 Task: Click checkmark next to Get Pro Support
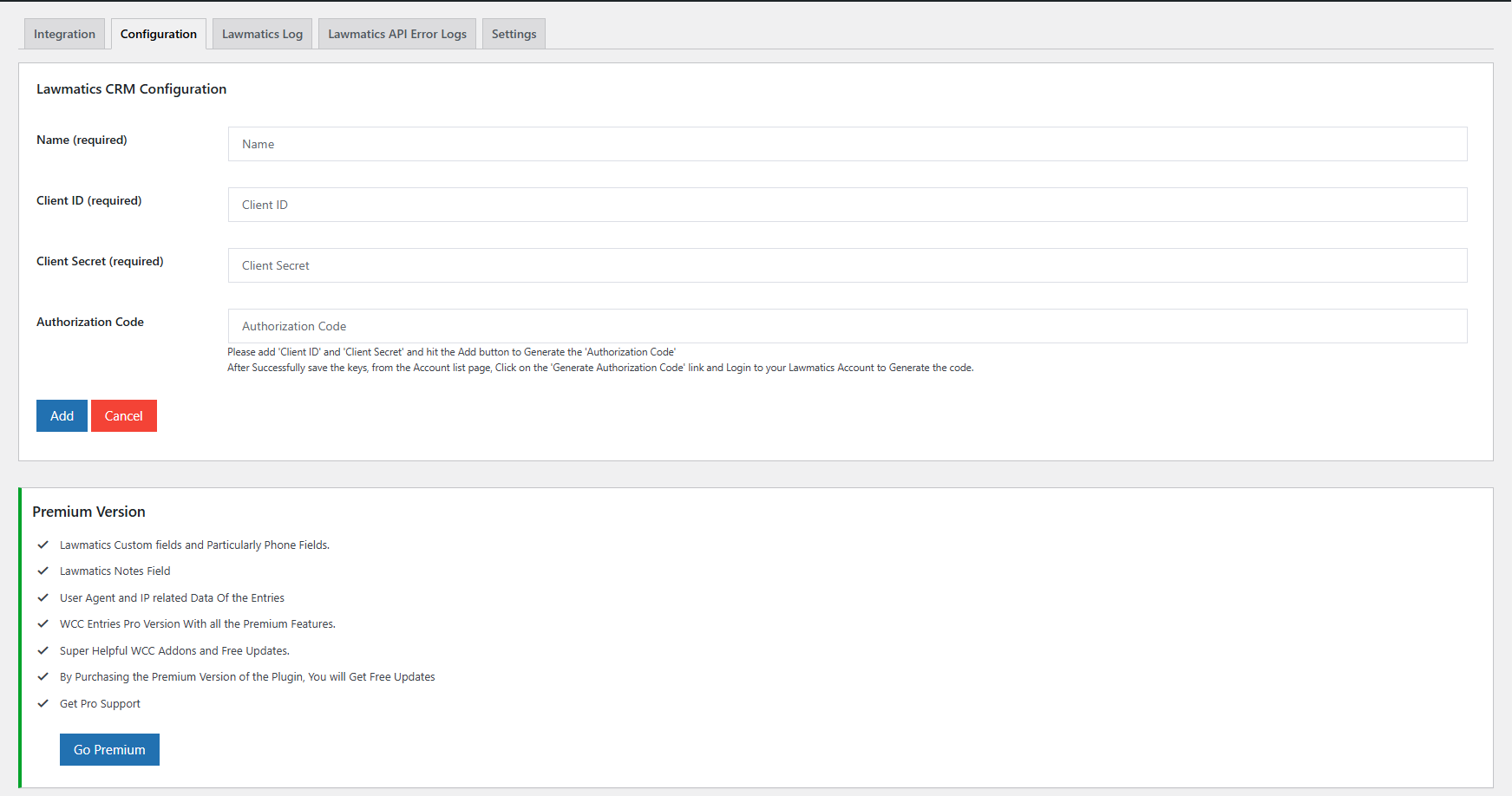coord(43,703)
